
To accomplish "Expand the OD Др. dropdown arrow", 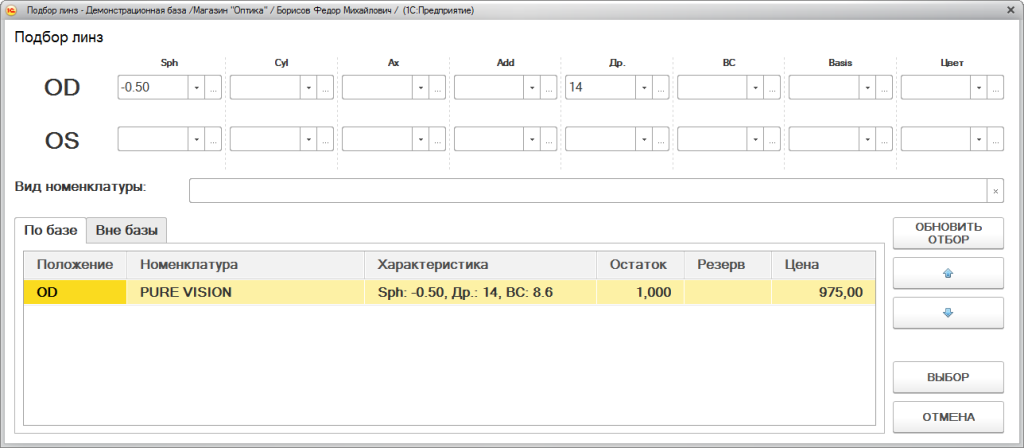I will 644,88.
